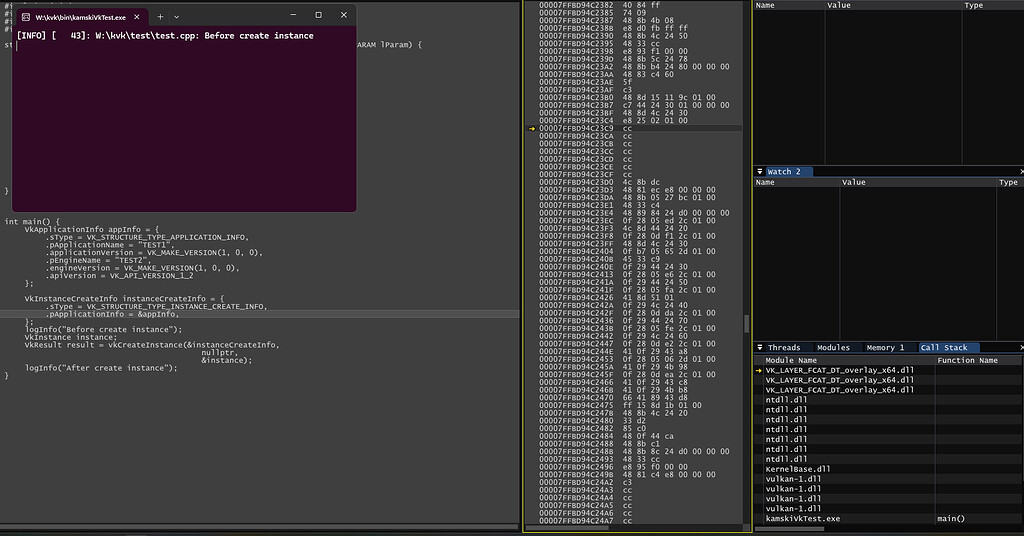1024x536 pixels.
Task: Click the source line 'int main() {'
Action: pos(32,221)
